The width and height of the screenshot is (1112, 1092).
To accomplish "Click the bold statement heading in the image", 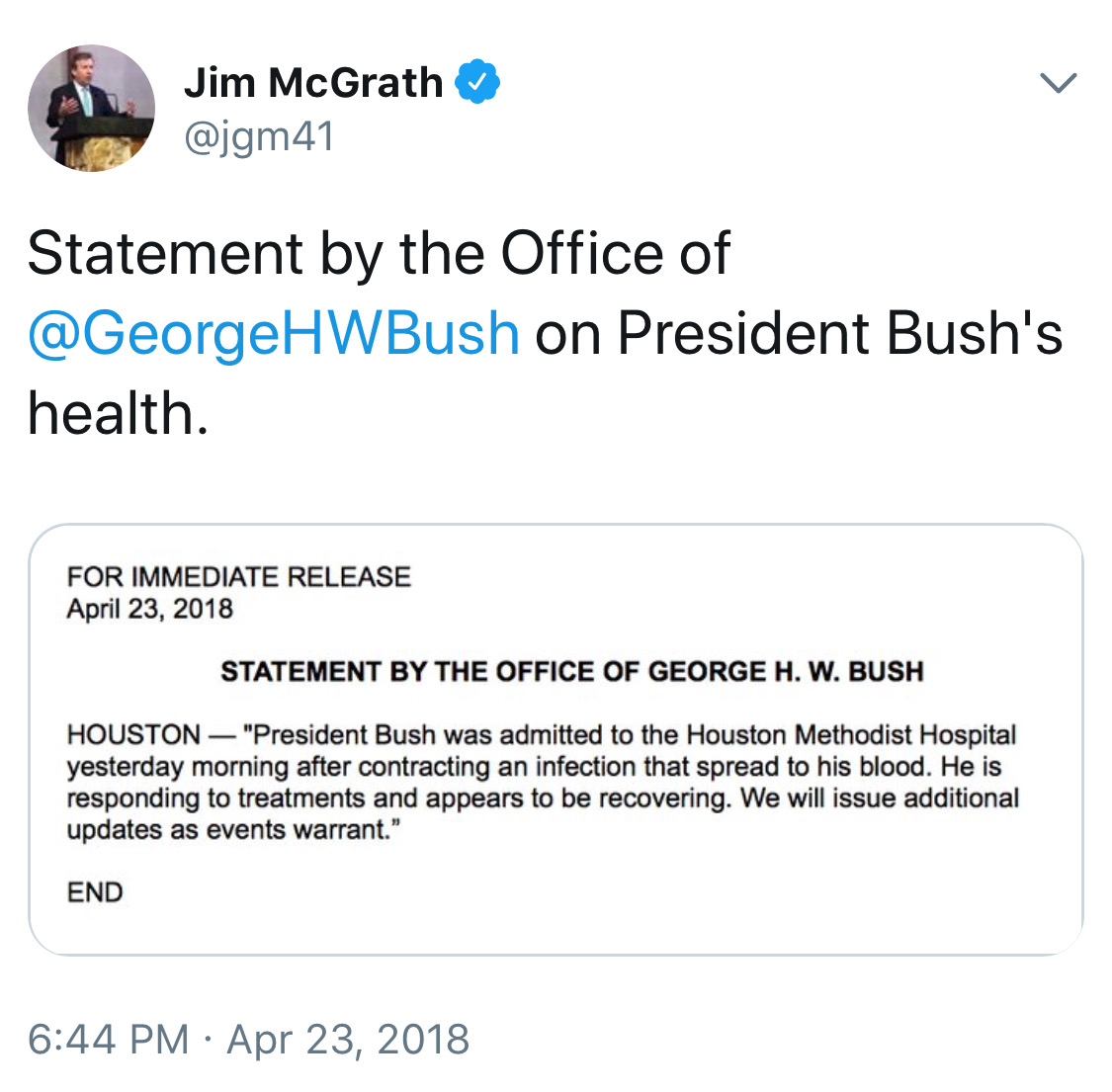I will 571,672.
